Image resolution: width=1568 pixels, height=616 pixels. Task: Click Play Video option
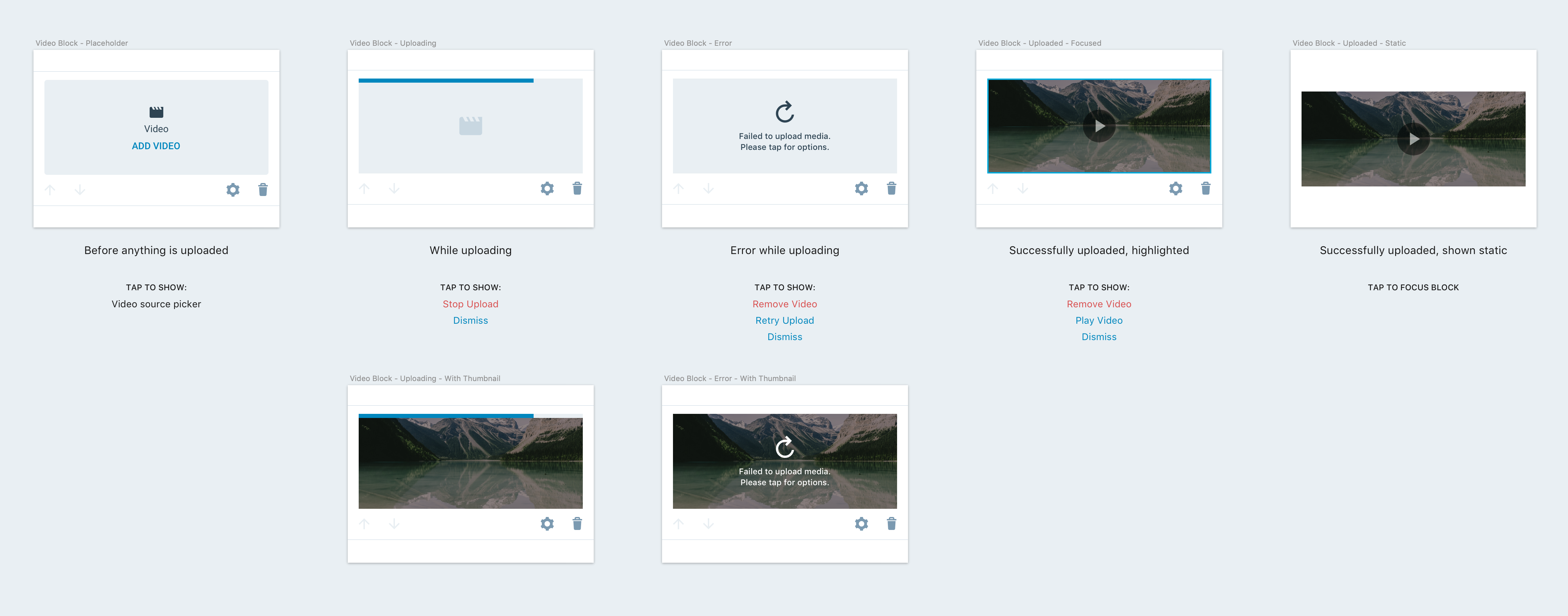(x=1099, y=320)
